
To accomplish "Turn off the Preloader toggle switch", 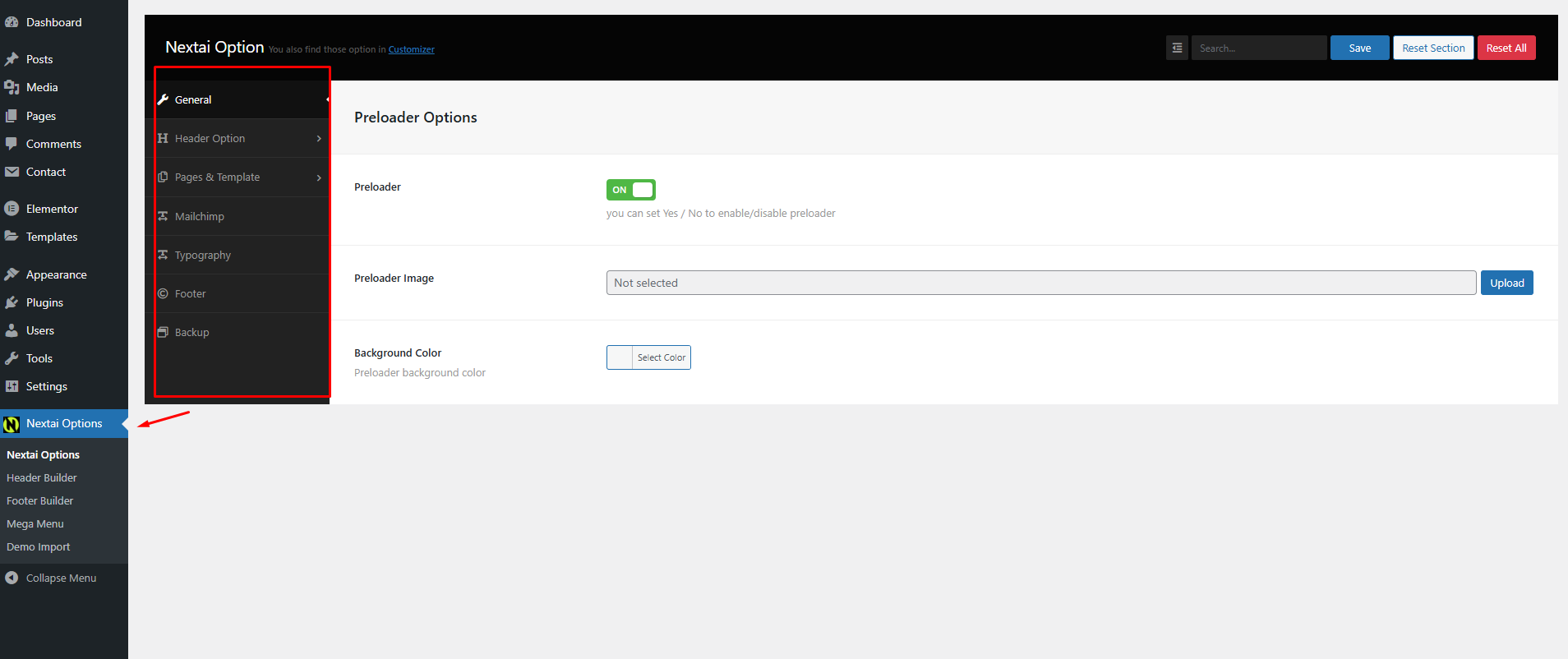I will pyautogui.click(x=630, y=190).
